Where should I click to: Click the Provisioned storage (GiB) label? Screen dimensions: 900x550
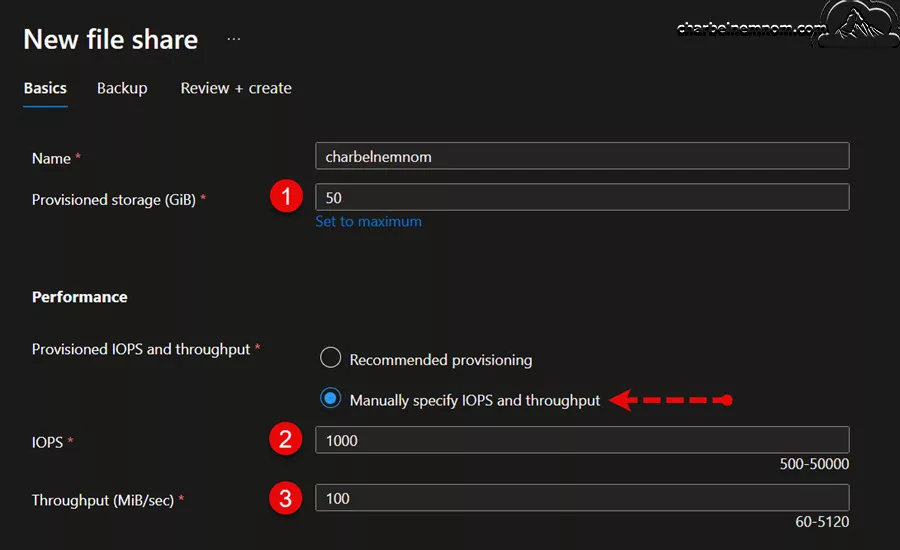pyautogui.click(x=114, y=200)
